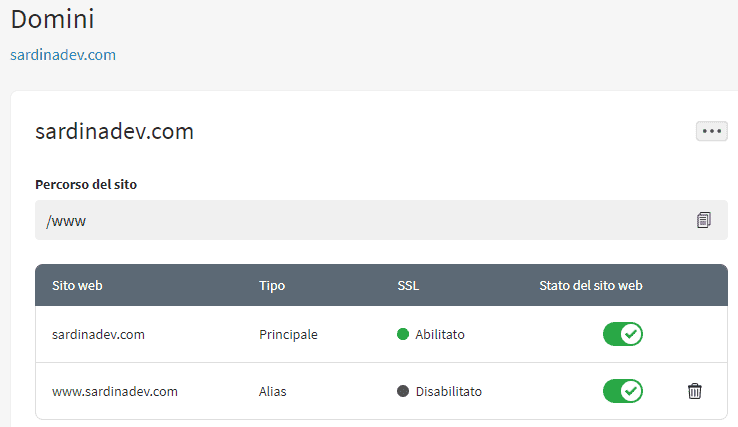
Task: Open the three-dot options menu
Action: (x=712, y=131)
